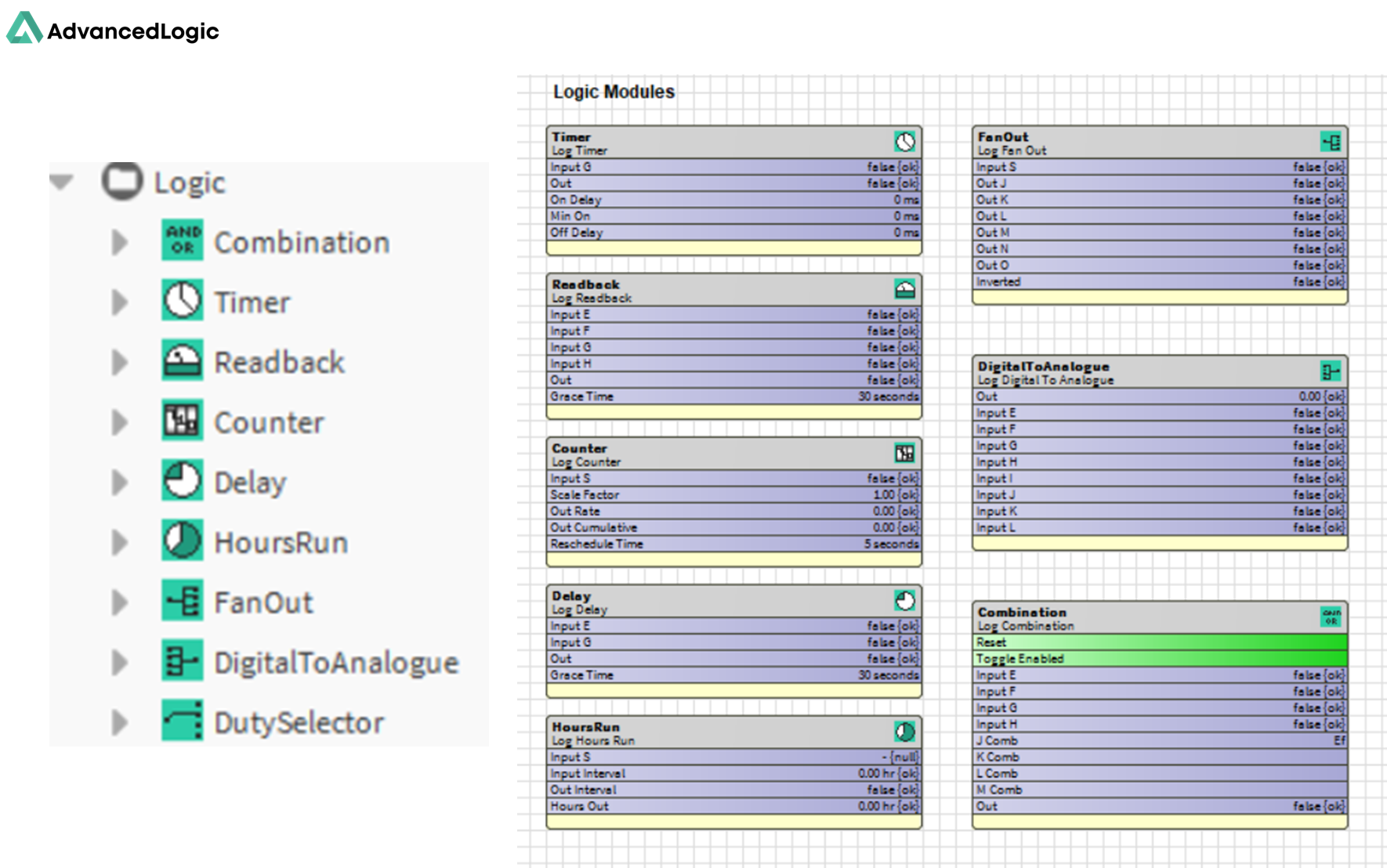The width and height of the screenshot is (1387, 868).
Task: Select the Counter icon in palette tree
Action: [183, 421]
